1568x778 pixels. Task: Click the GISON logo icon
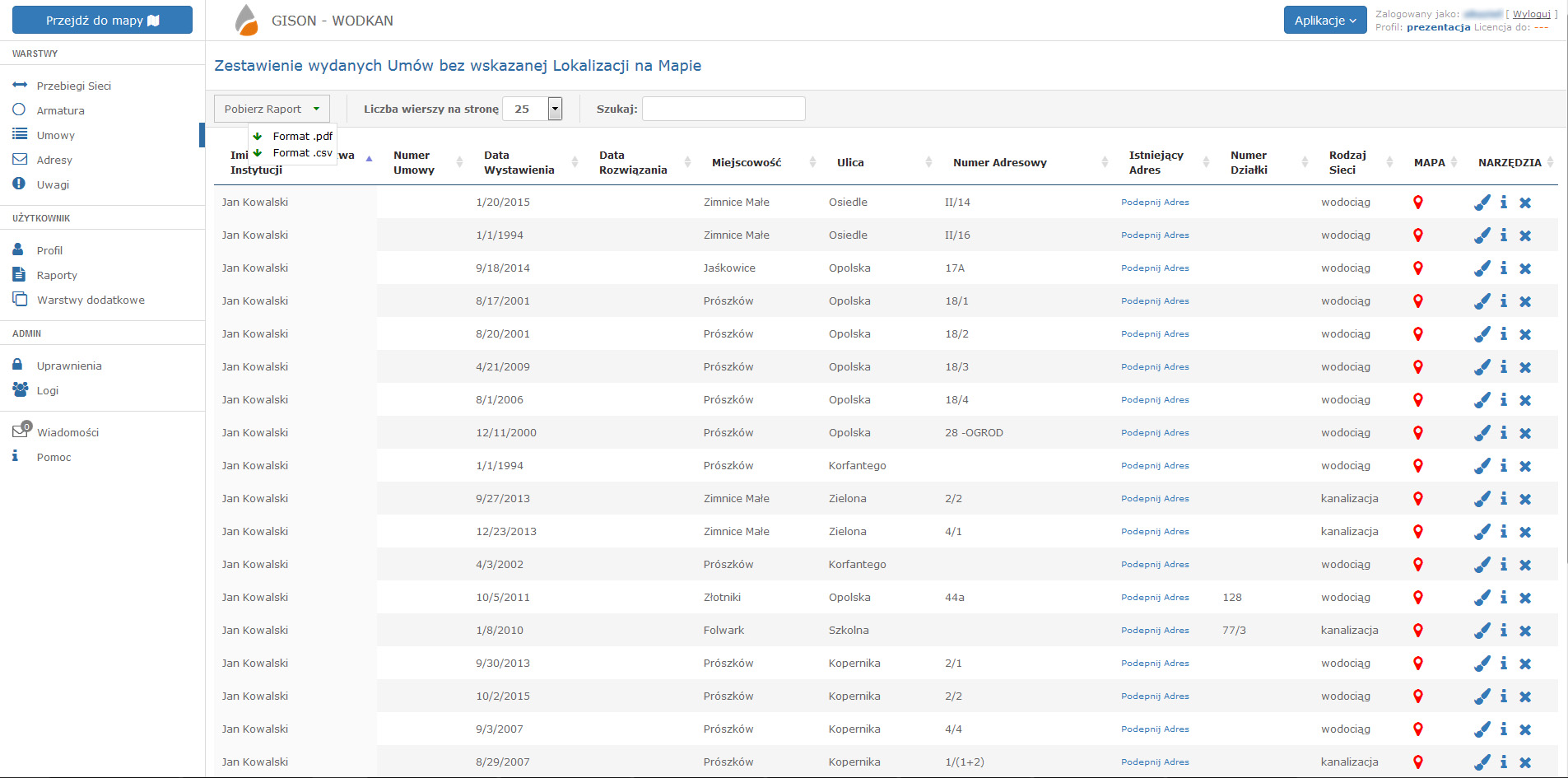(x=246, y=20)
